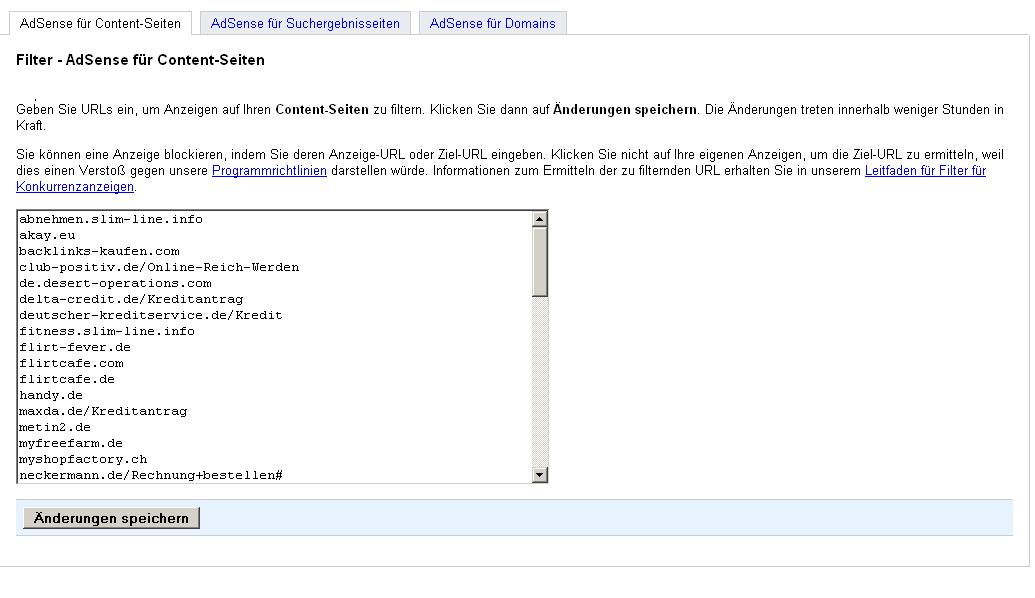Screen dimensions: 1035x598
Task: Click the line flirtcafe.de
Action: pyautogui.click(x=67, y=379)
